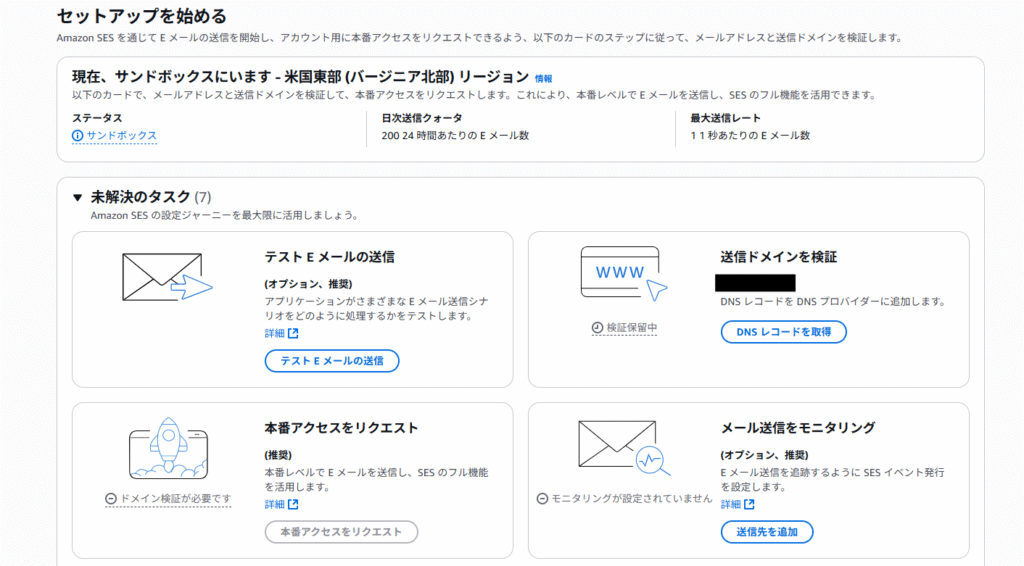Click the 本番アクセスをリクエスト button
Screen dimensions: 1024x566
tap(341, 531)
